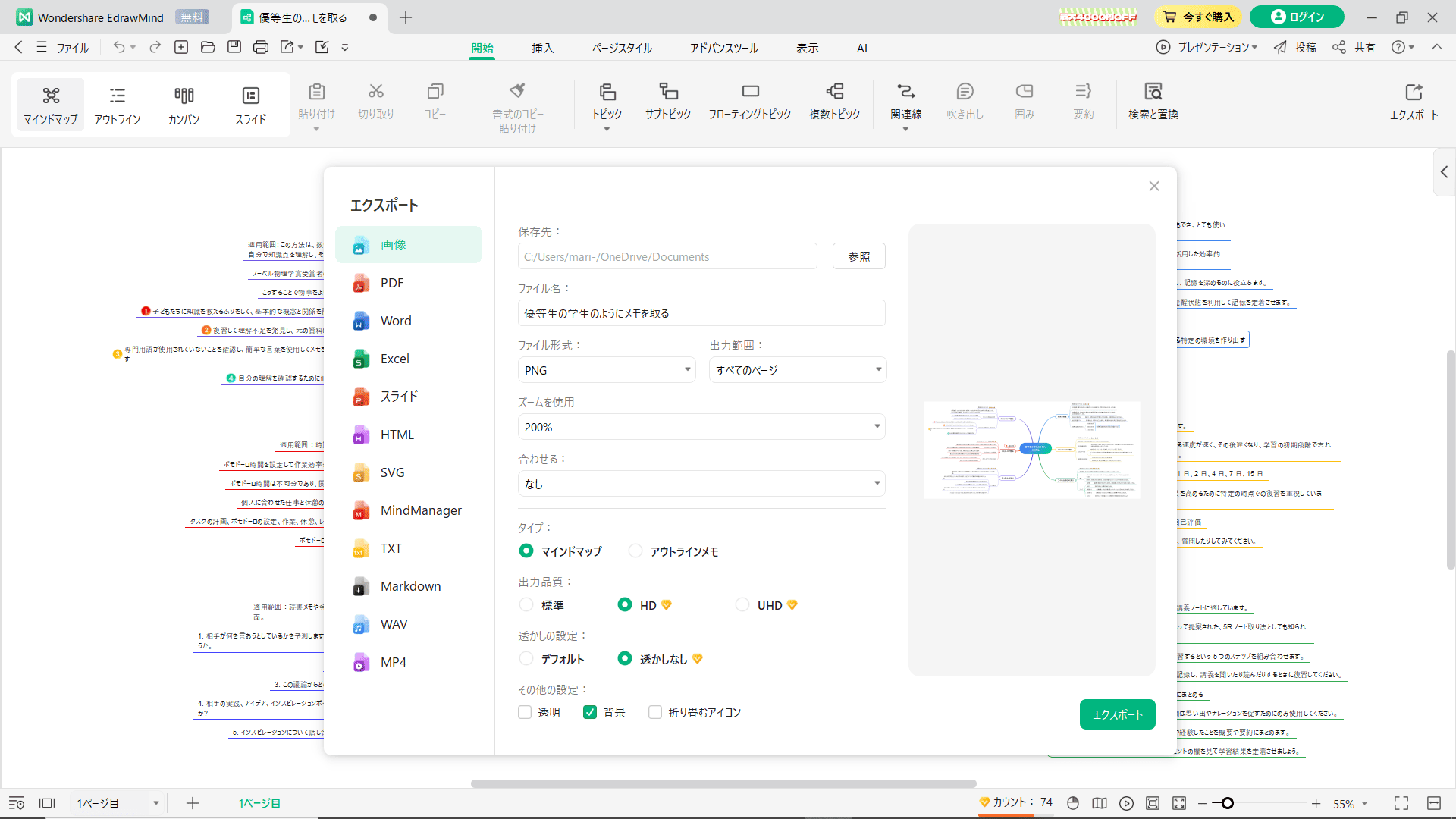Click the Save icon in quick toolbar
This screenshot has width=1456, height=819.
pos(234,47)
